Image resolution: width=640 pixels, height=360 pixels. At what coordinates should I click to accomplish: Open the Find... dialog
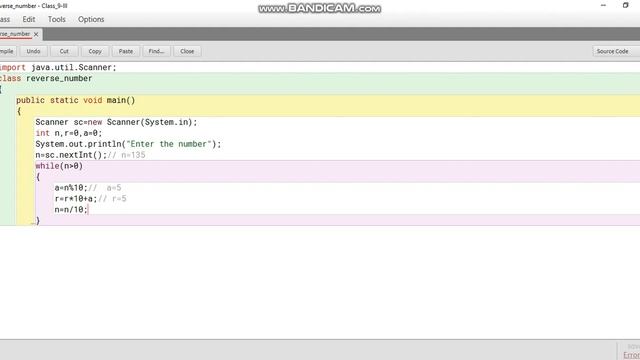tap(156, 51)
